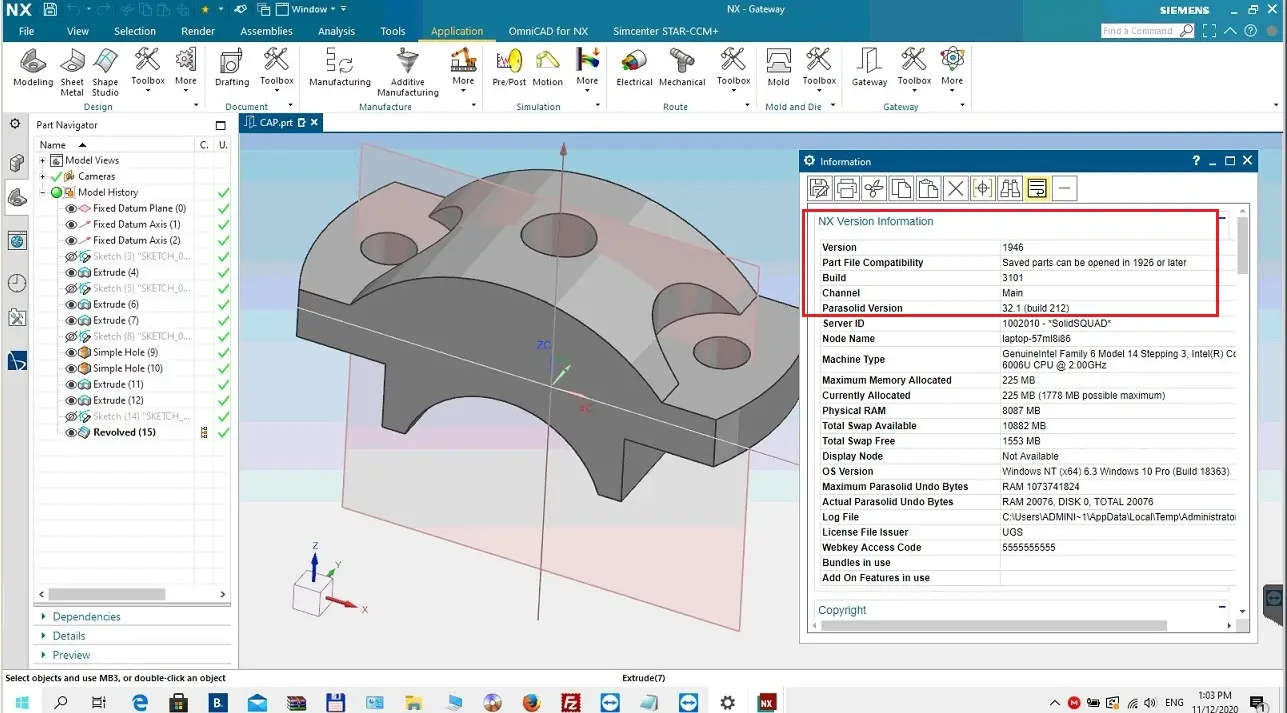Open FileZilla from the taskbar
Viewport: 1287px width, 713px height.
click(570, 702)
